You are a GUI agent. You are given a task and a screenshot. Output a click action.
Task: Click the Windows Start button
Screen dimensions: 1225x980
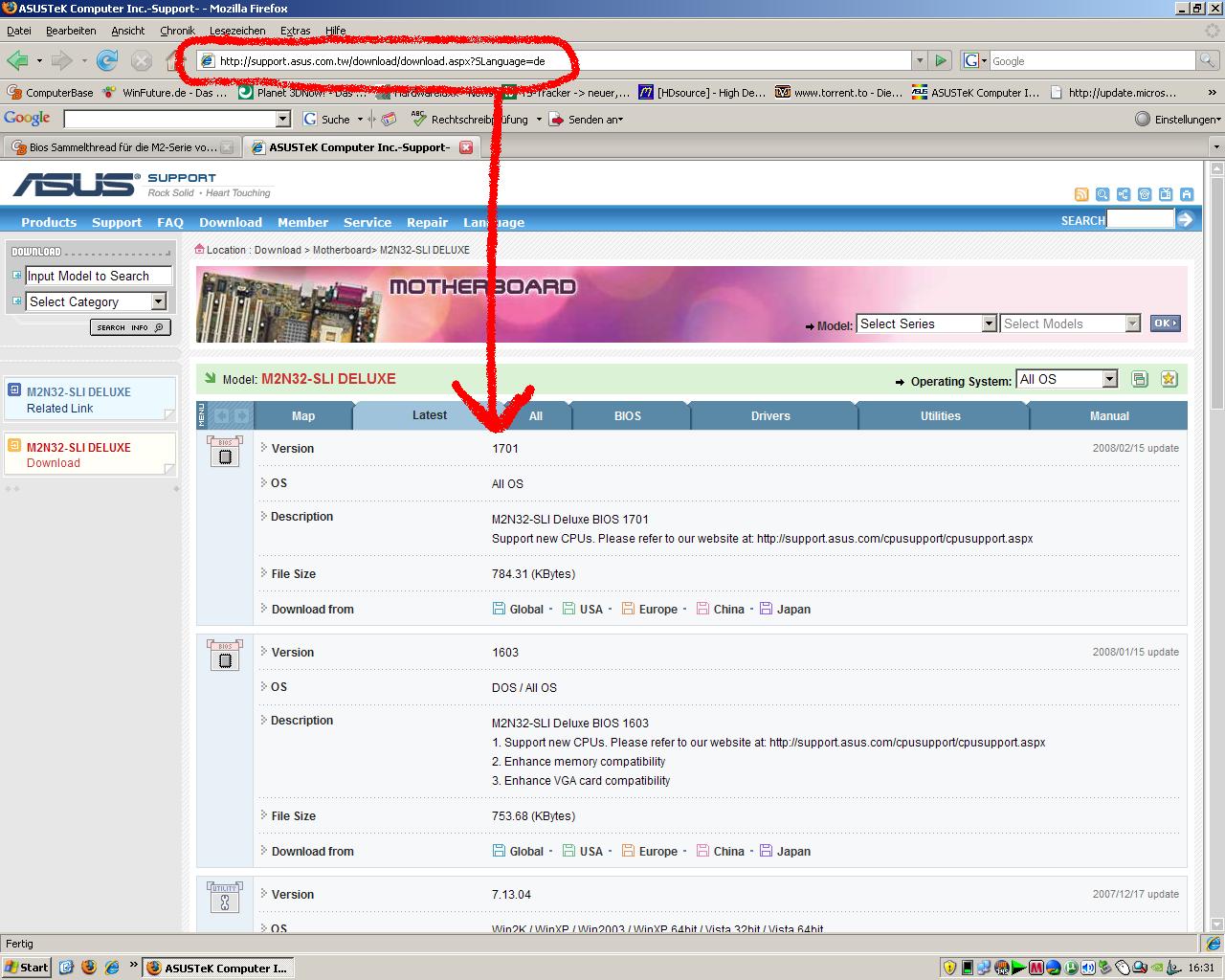[x=27, y=968]
